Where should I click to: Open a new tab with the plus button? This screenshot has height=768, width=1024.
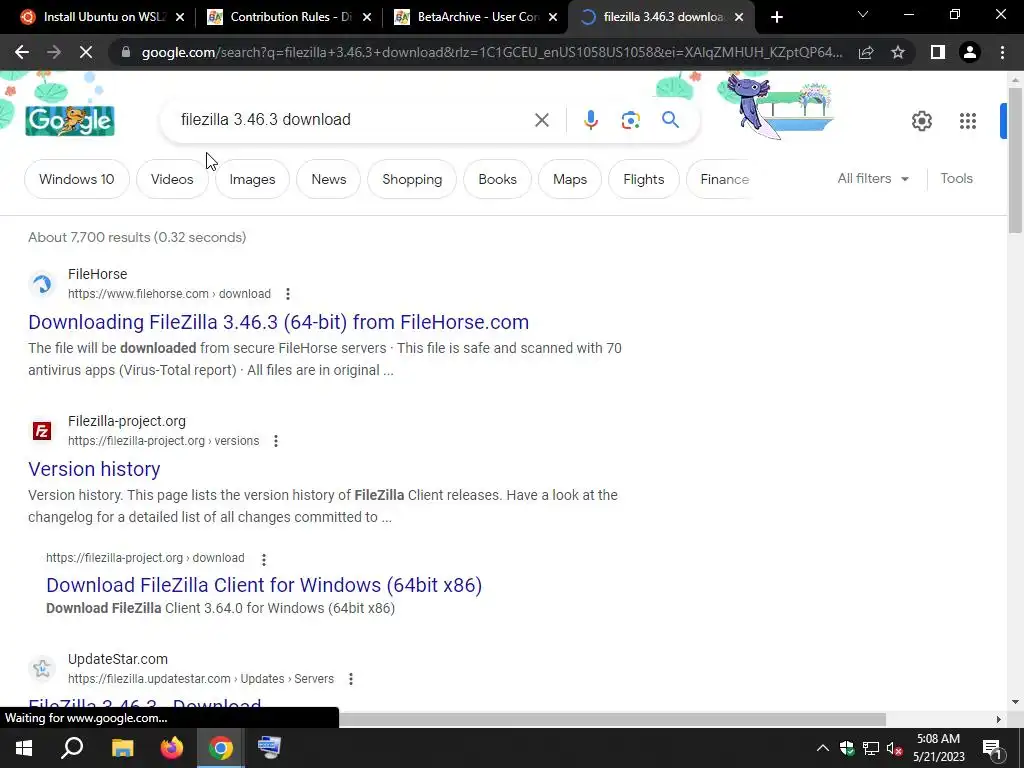776,17
